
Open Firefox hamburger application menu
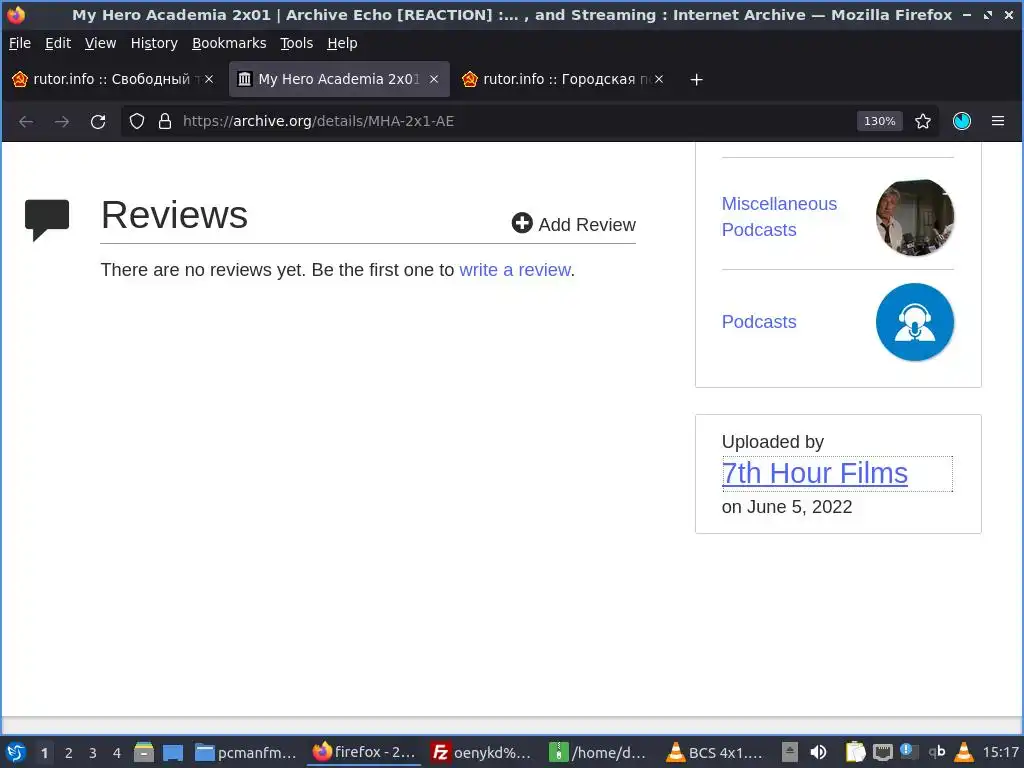998,121
